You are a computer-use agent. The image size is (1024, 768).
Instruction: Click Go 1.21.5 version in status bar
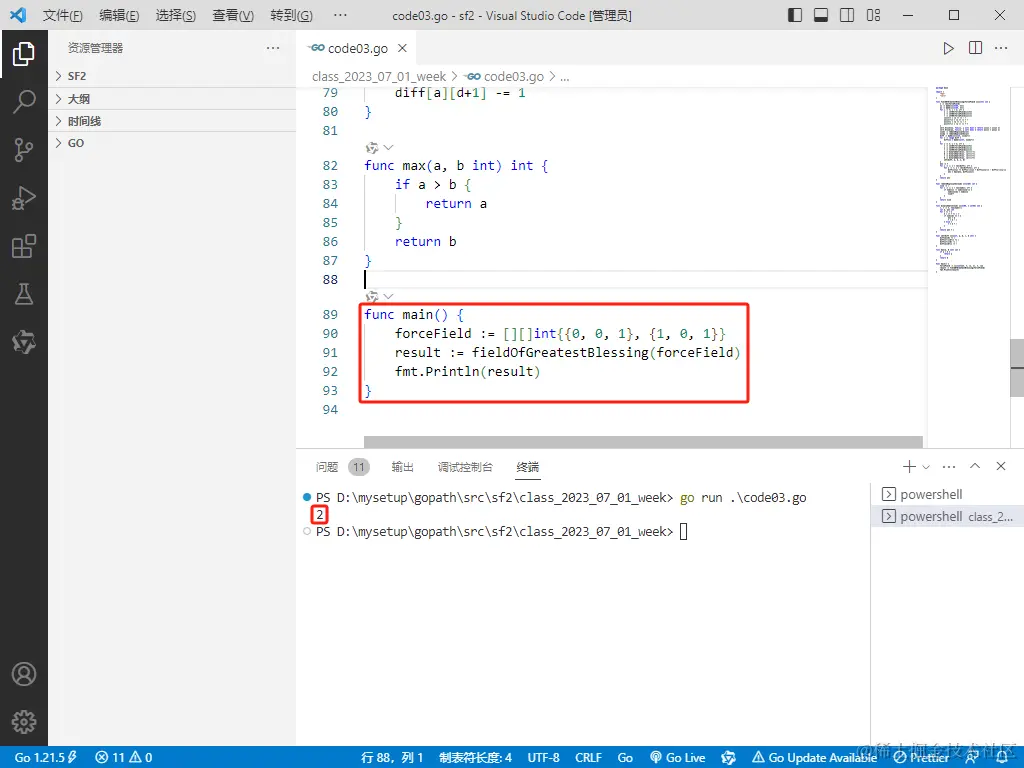[46, 758]
